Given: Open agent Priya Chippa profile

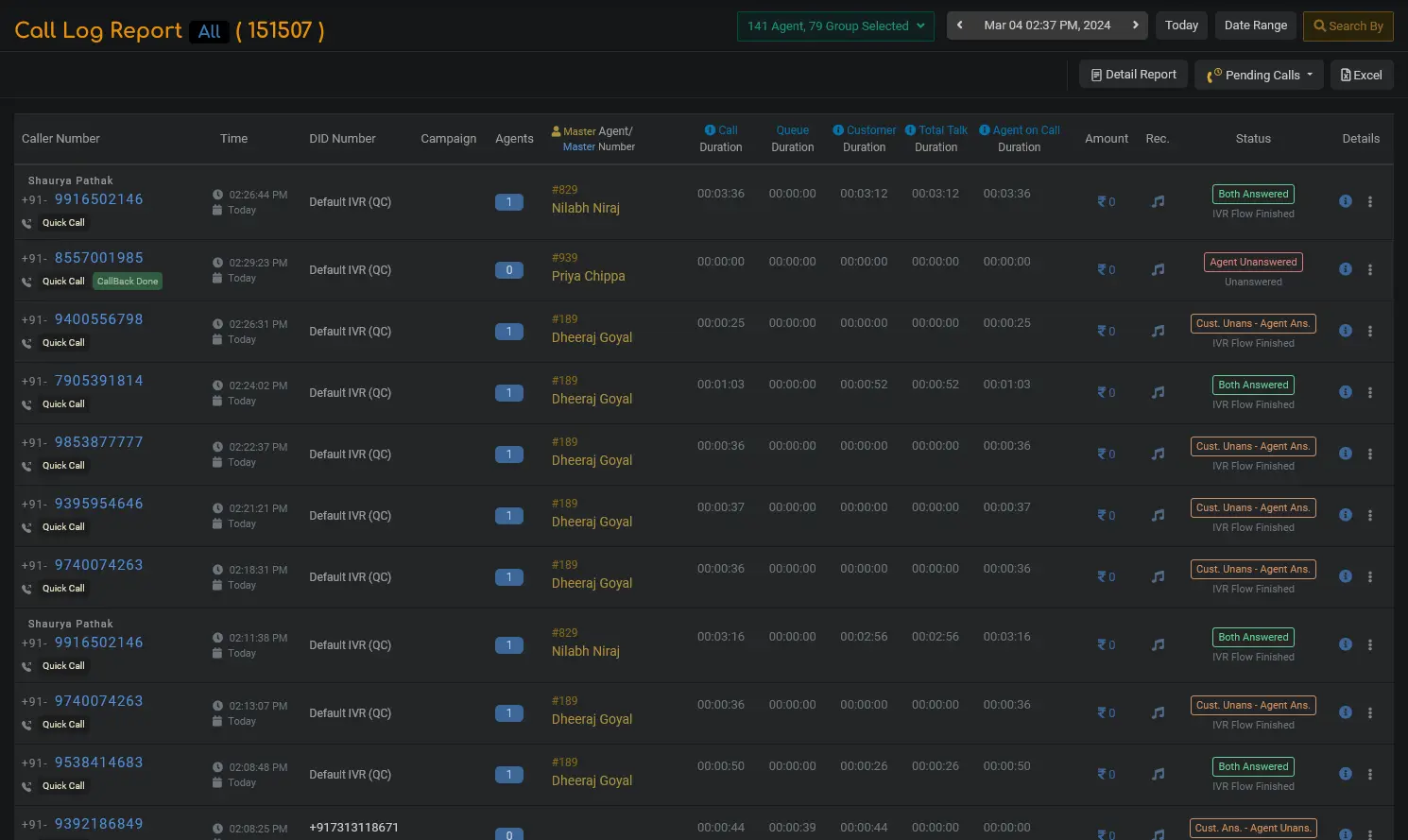Looking at the screenshot, I should pyautogui.click(x=588, y=276).
